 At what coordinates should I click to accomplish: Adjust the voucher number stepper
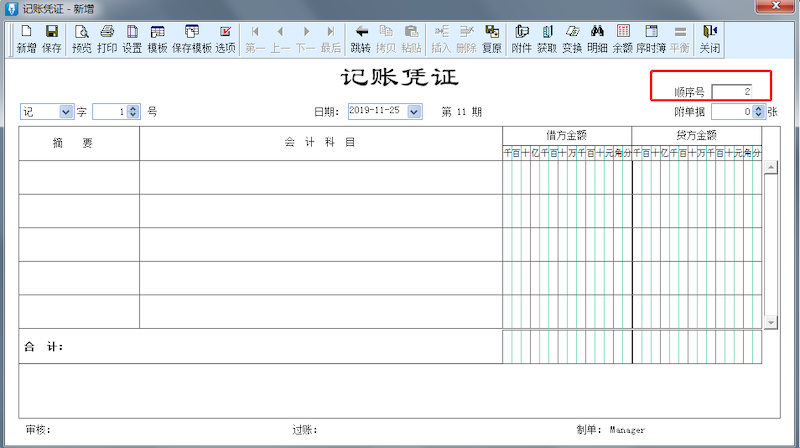pyautogui.click(x=133, y=112)
